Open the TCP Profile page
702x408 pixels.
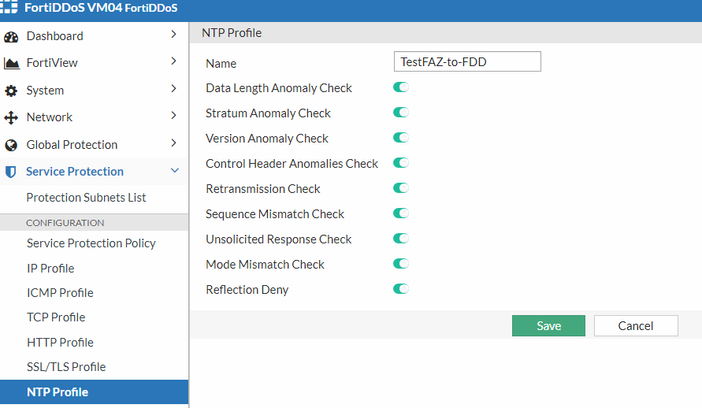pyautogui.click(x=55, y=318)
